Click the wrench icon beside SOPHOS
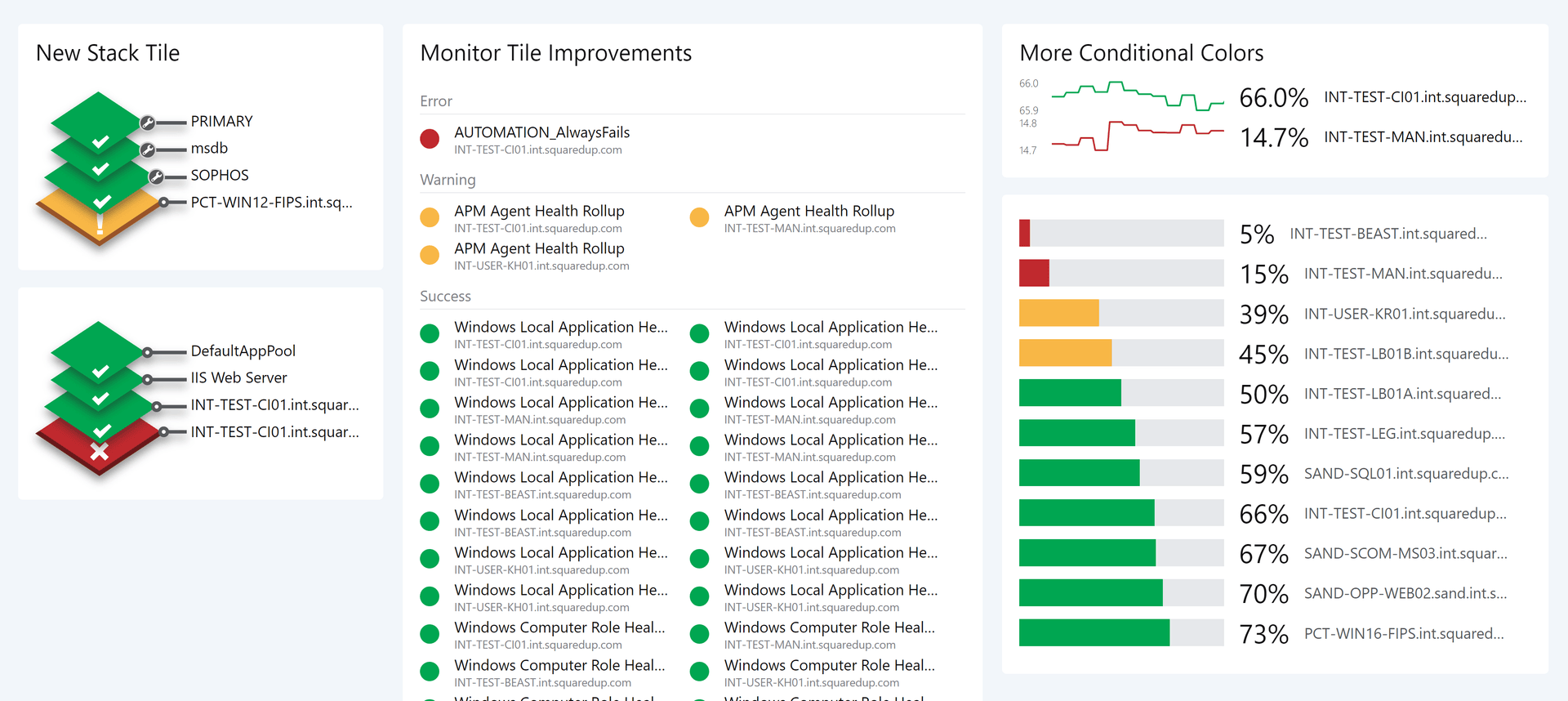This screenshot has height=701, width=1568. (156, 176)
